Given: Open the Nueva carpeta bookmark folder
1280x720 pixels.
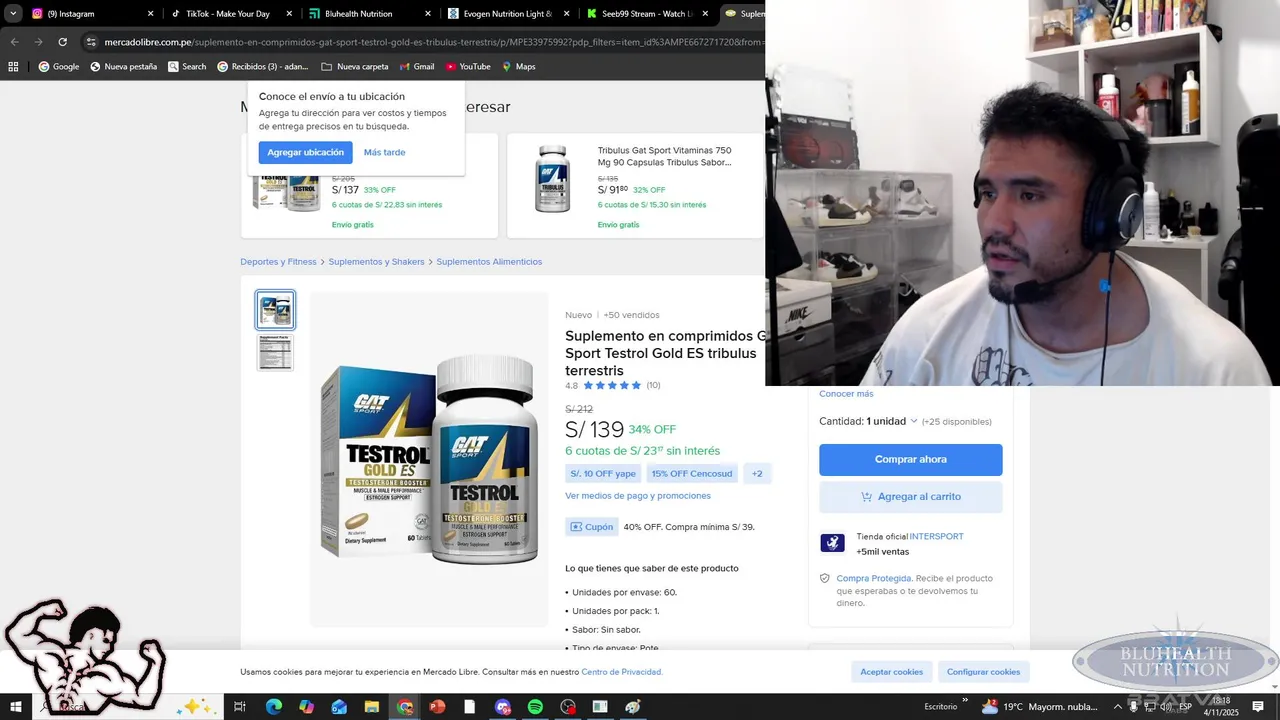Looking at the screenshot, I should point(355,67).
